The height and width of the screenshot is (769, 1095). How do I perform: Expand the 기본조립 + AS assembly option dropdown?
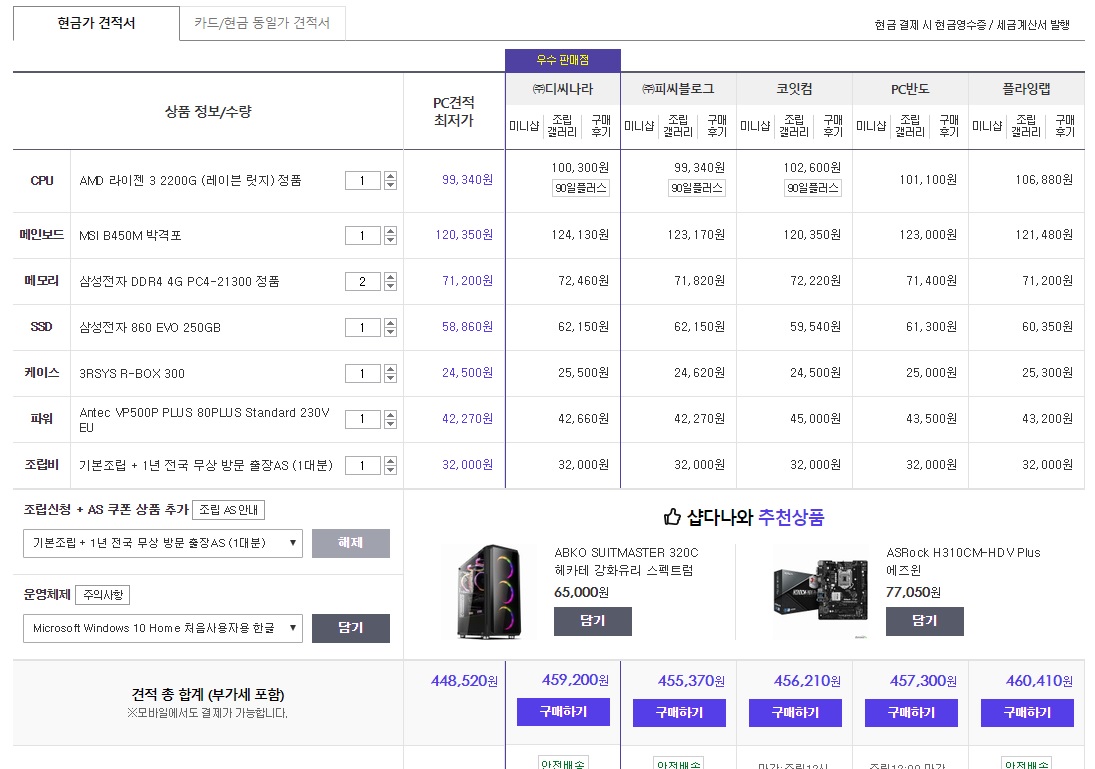[x=163, y=543]
